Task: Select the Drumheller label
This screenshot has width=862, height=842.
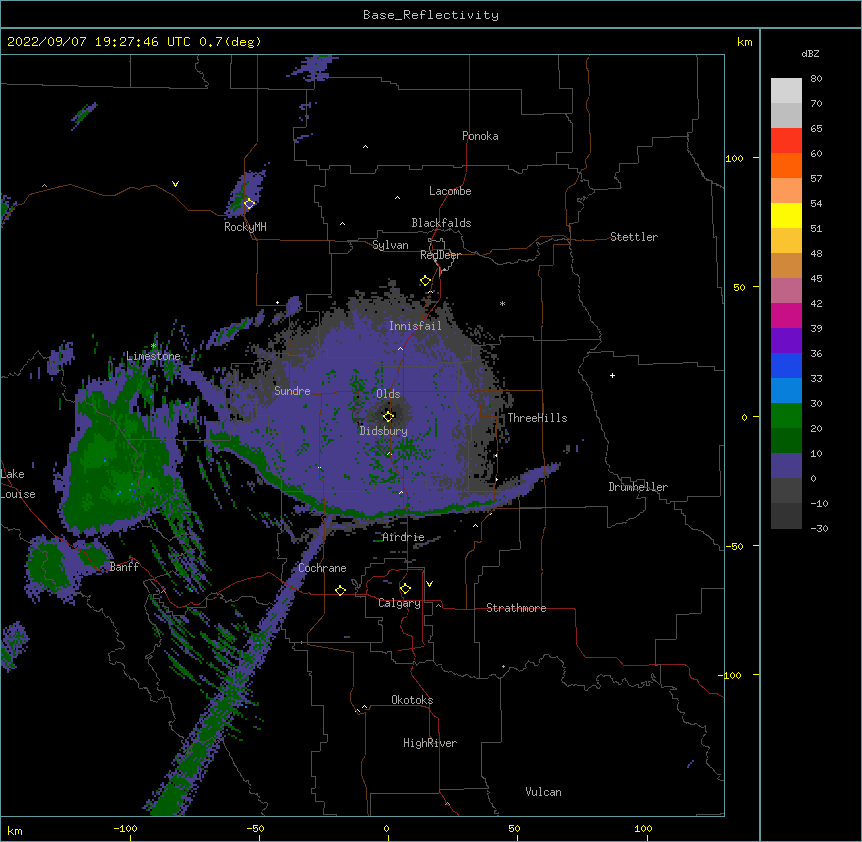Action: coord(638,487)
